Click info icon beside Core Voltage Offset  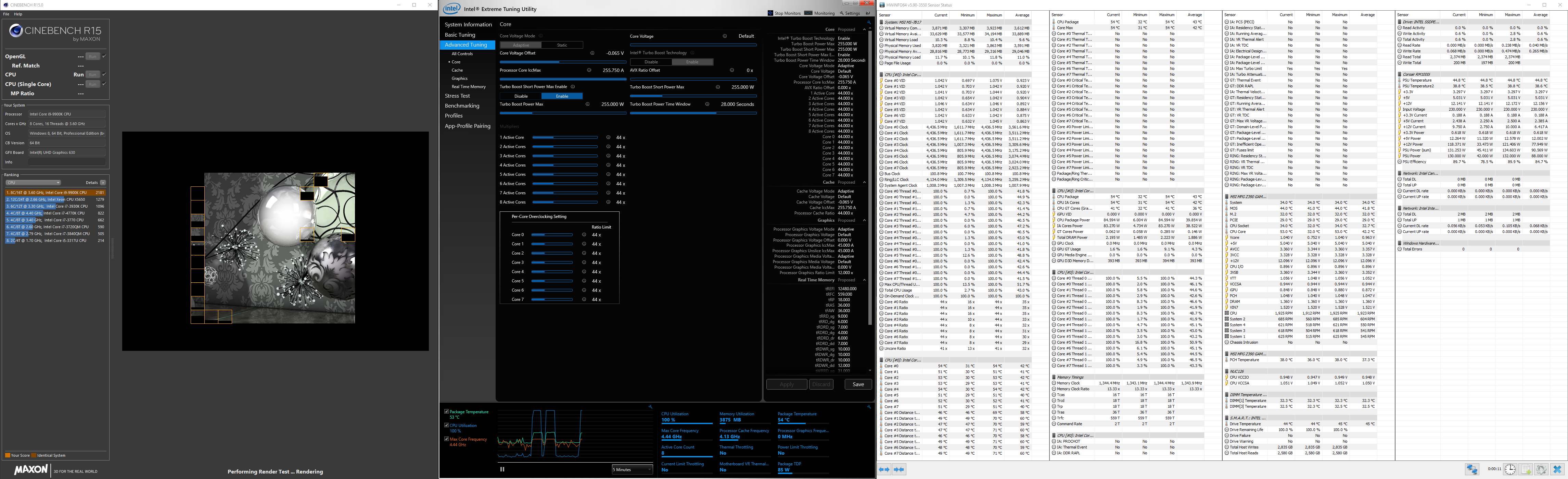[x=592, y=53]
